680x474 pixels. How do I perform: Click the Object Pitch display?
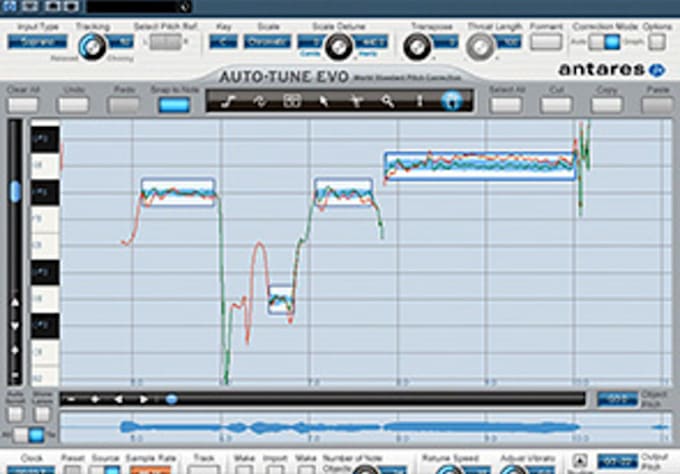click(x=617, y=399)
